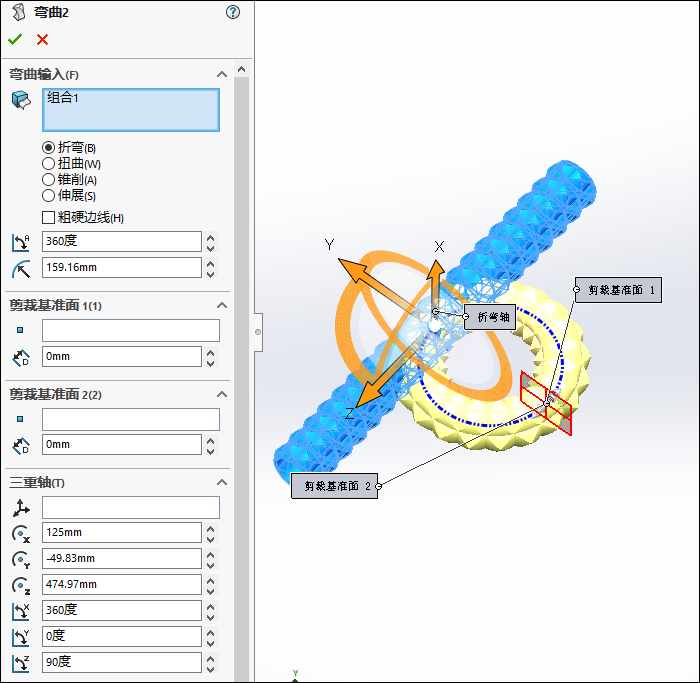Edit the Z rotation angle field 90度
This screenshot has height=683, width=700.
click(x=121, y=662)
